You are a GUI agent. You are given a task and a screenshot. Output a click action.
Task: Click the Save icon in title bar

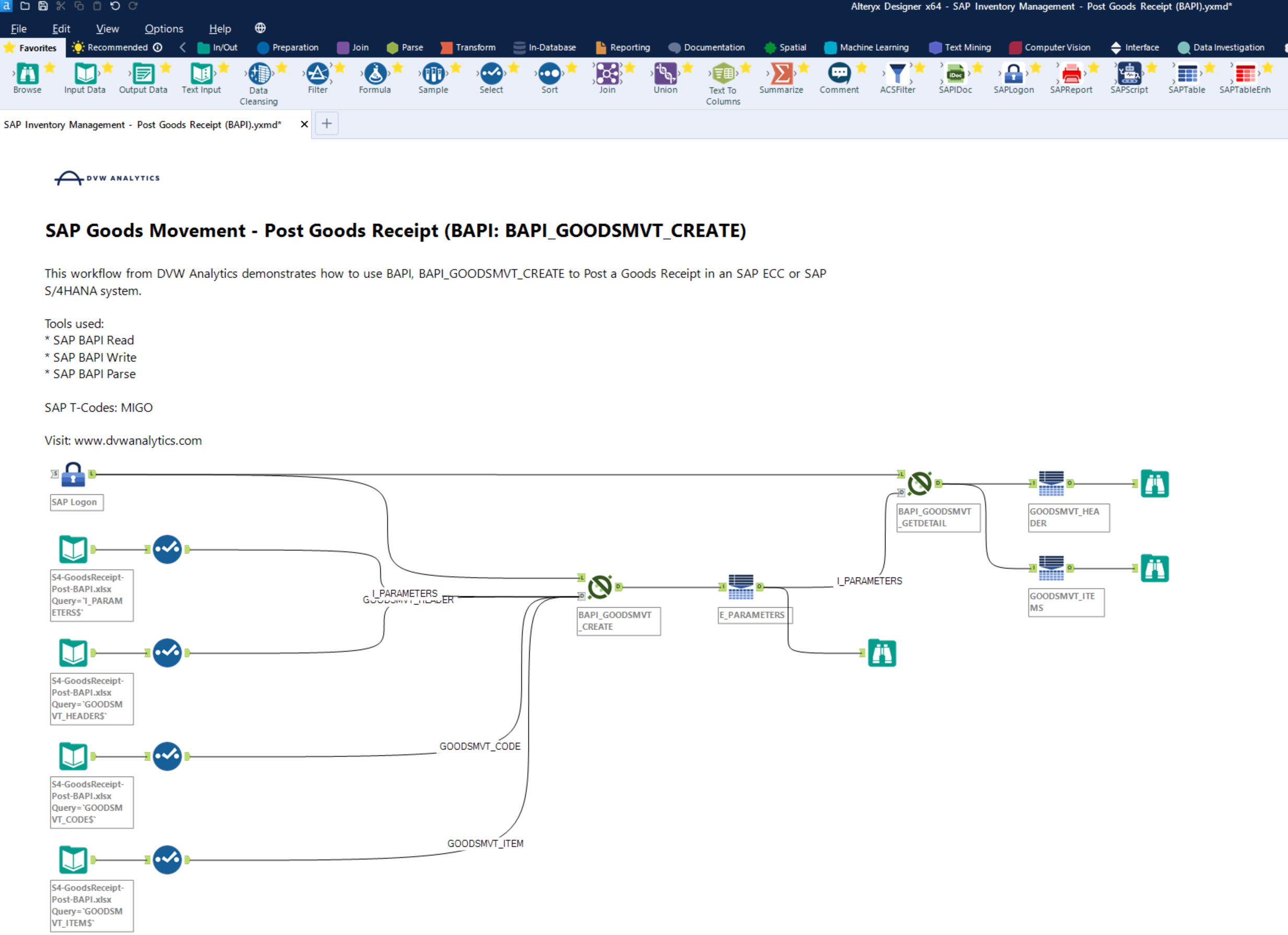pyautogui.click(x=43, y=6)
